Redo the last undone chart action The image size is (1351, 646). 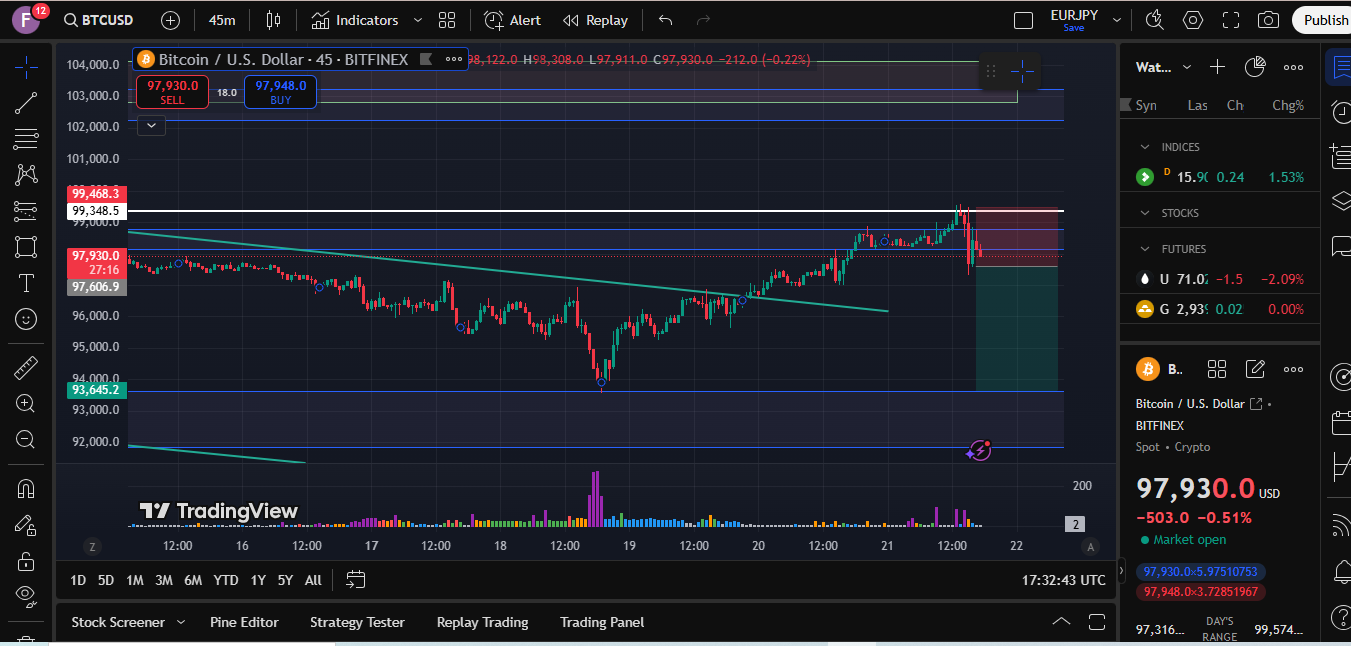(703, 20)
